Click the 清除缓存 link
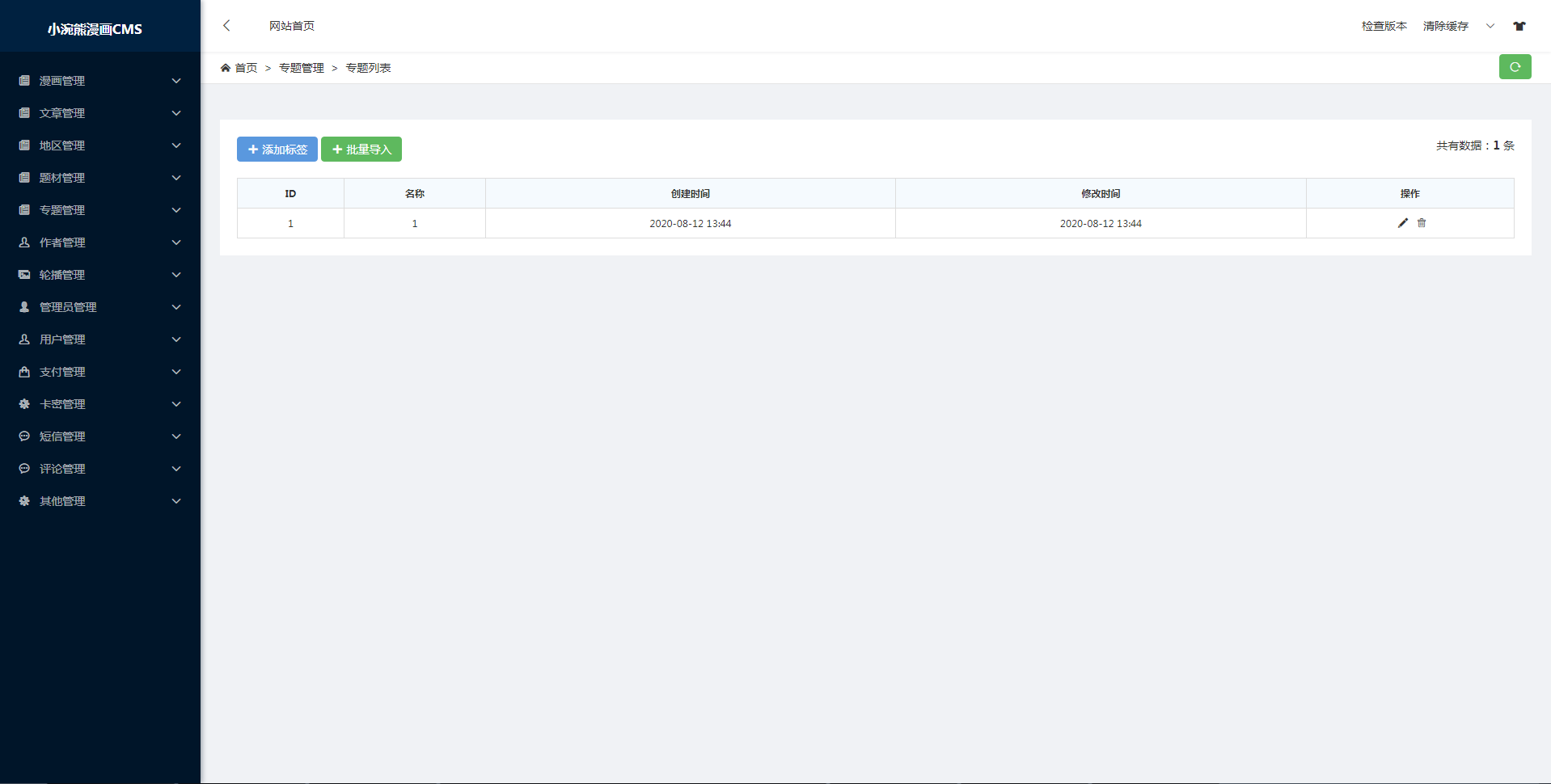1551x784 pixels. pos(1445,26)
